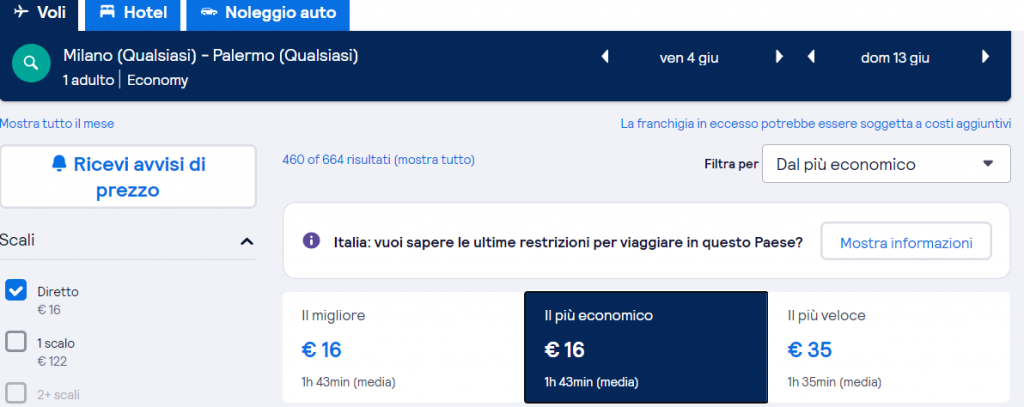Screen dimensions: 1024x407
Task: Choose the Il migliore sorting card
Action: (403, 347)
